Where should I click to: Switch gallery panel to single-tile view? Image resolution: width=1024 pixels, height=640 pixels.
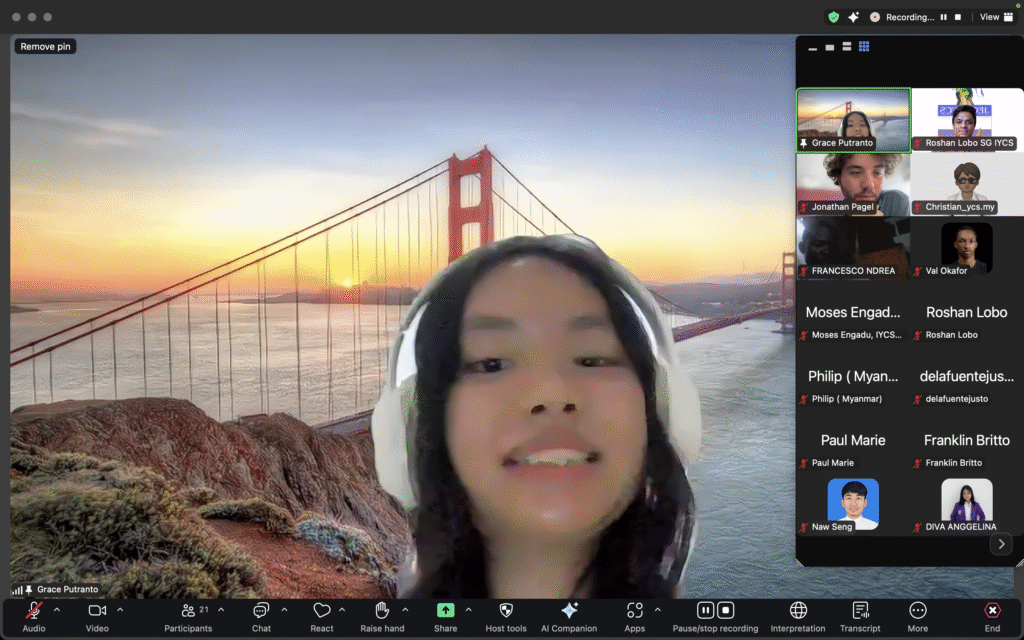click(829, 47)
